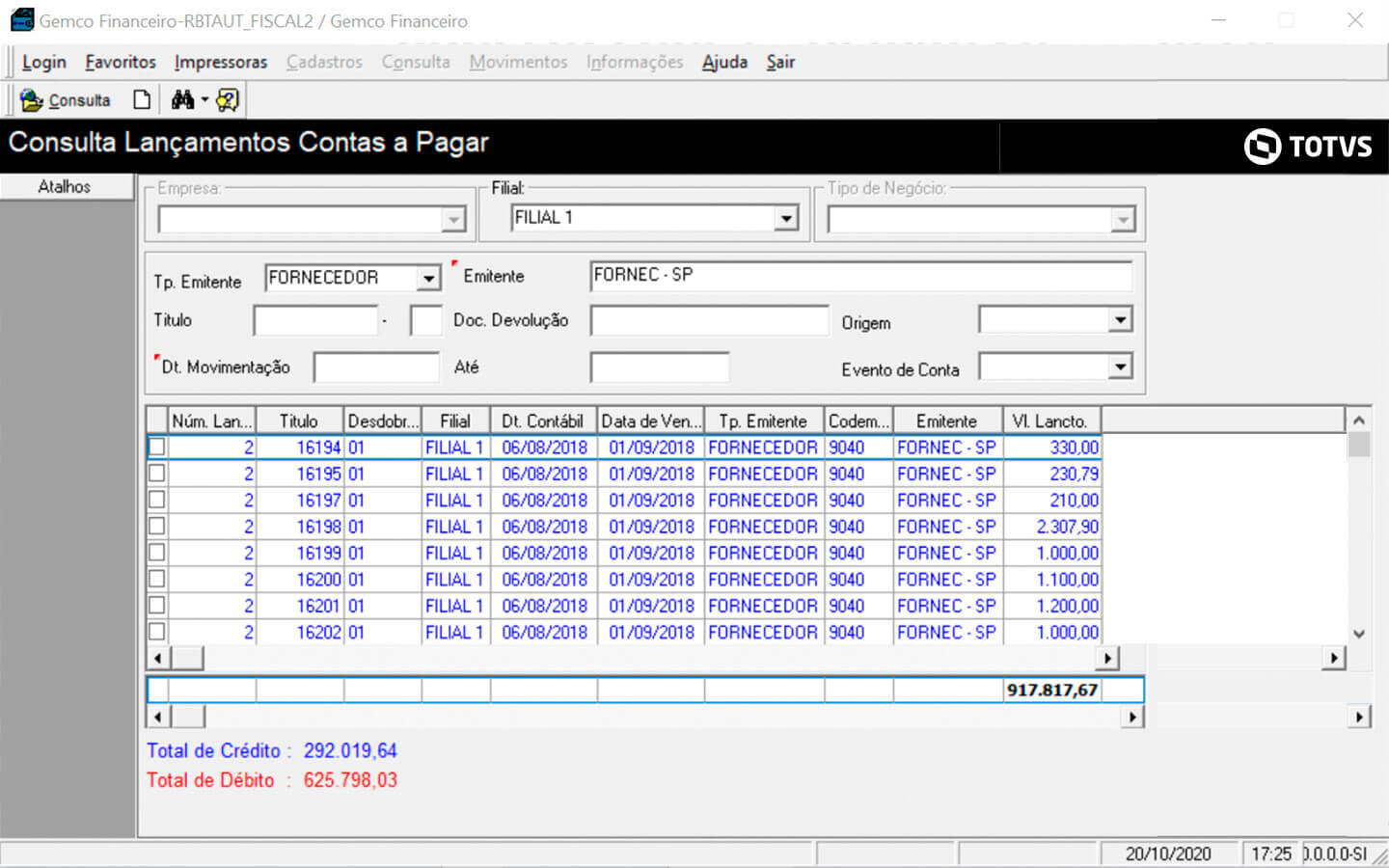Expand the Evento de Conta dropdown
Image resolution: width=1389 pixels, height=868 pixels.
click(1119, 367)
